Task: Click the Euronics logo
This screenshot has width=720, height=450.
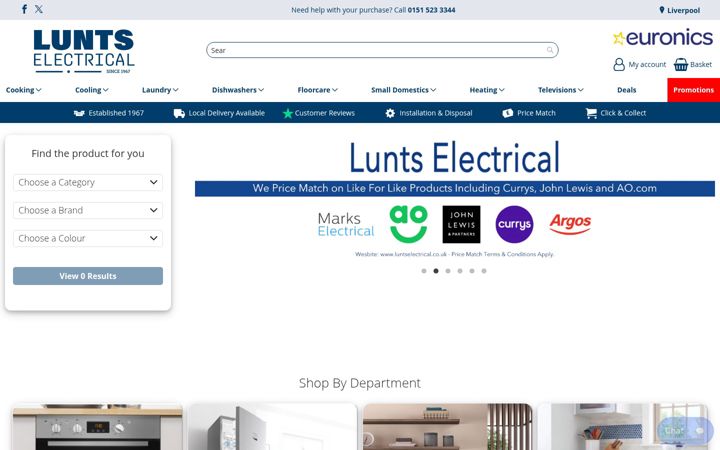Action: click(x=663, y=38)
